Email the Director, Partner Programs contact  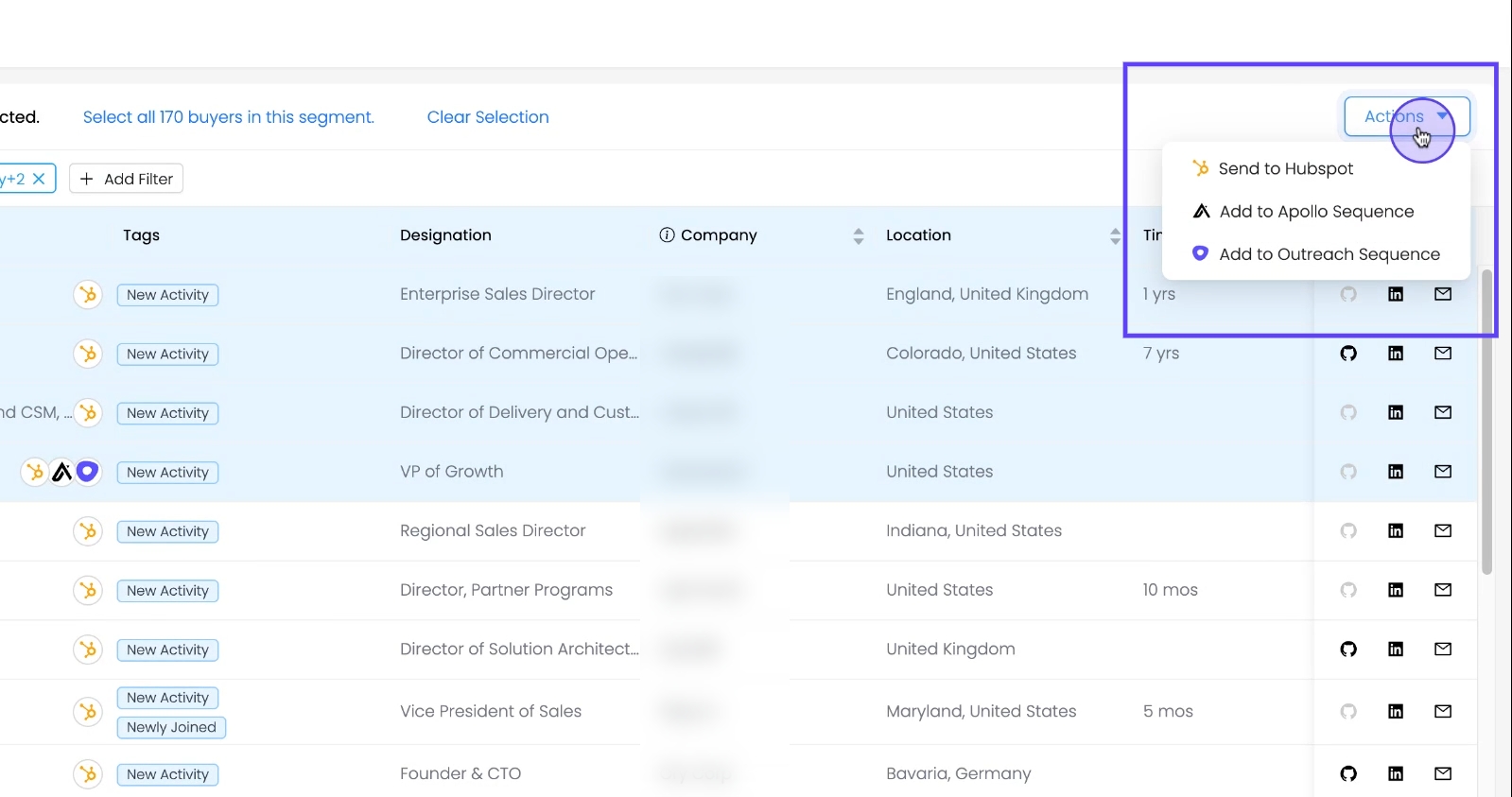1443,590
